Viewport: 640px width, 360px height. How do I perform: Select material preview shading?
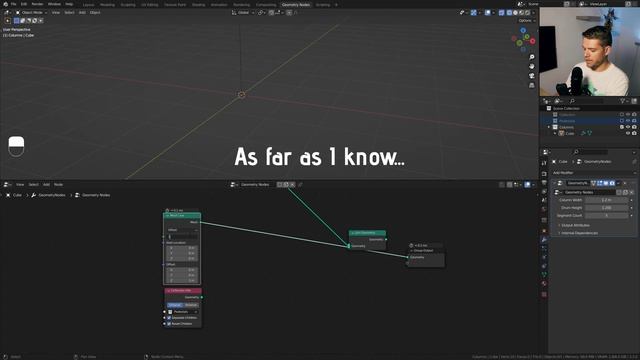pyautogui.click(x=521, y=13)
